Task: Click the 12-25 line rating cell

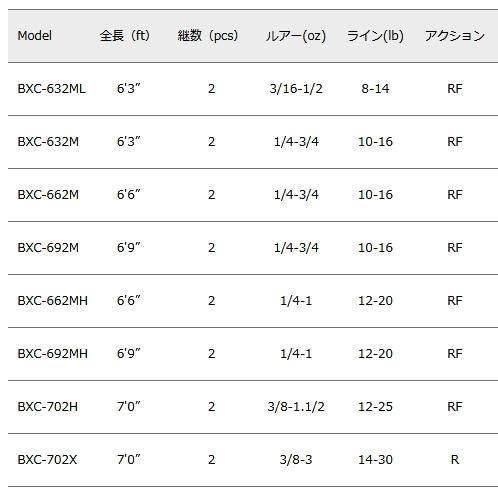Action: (375, 407)
